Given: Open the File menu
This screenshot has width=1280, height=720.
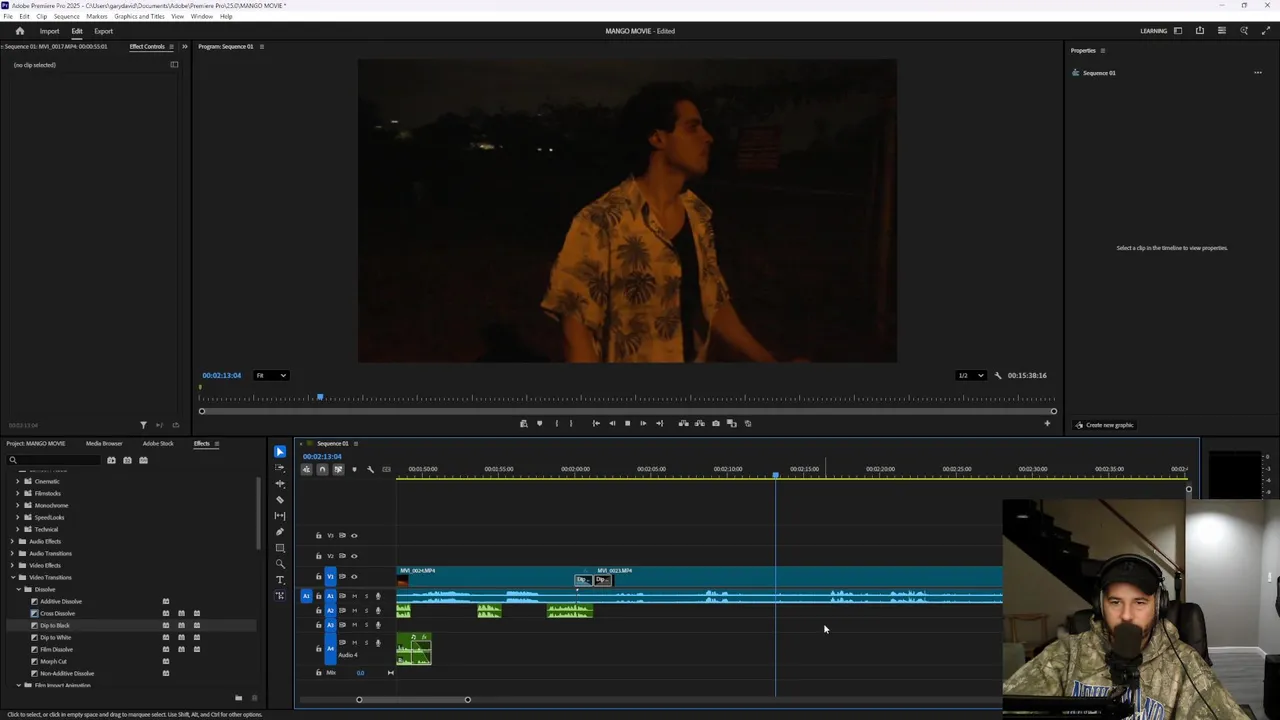Looking at the screenshot, I should [8, 16].
